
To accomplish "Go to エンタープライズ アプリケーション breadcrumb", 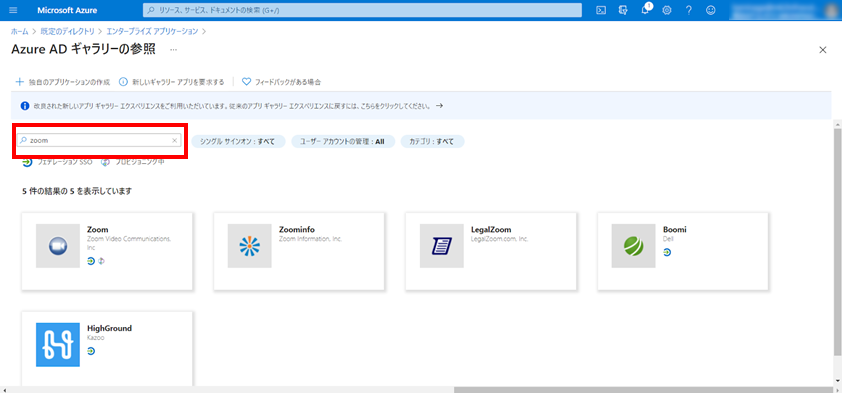I will pos(153,32).
